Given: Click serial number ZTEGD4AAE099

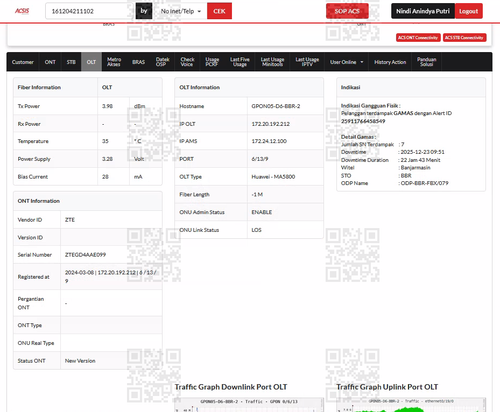Looking at the screenshot, I should pos(85,255).
